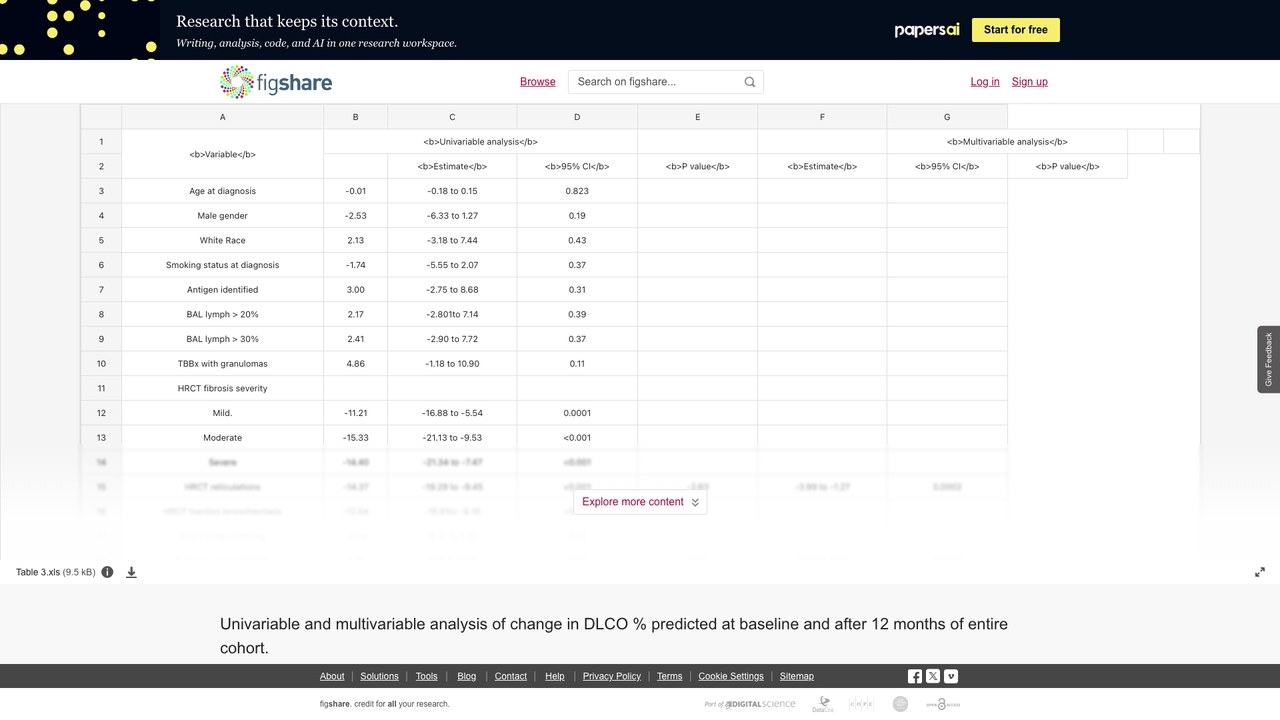Select the 'Smoking status at diagnosis' cell
This screenshot has width=1280, height=720.
[222, 265]
